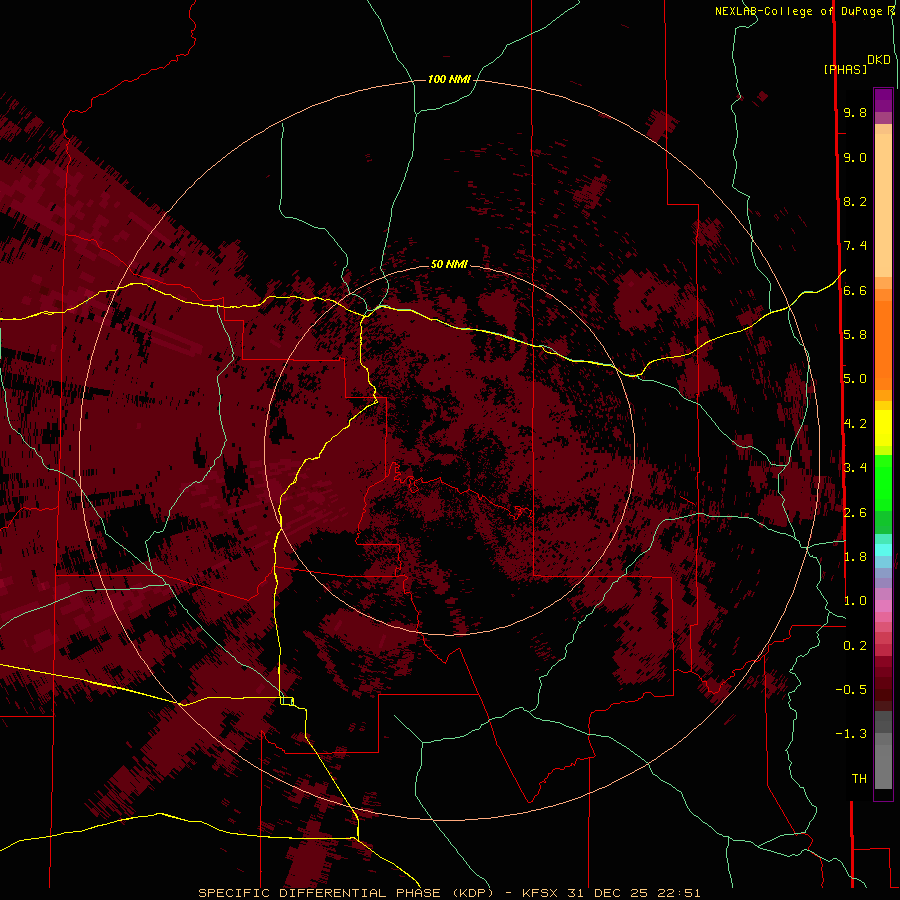The width and height of the screenshot is (900, 900).
Task: Select the 2.6 legend value
Action: 855,513
